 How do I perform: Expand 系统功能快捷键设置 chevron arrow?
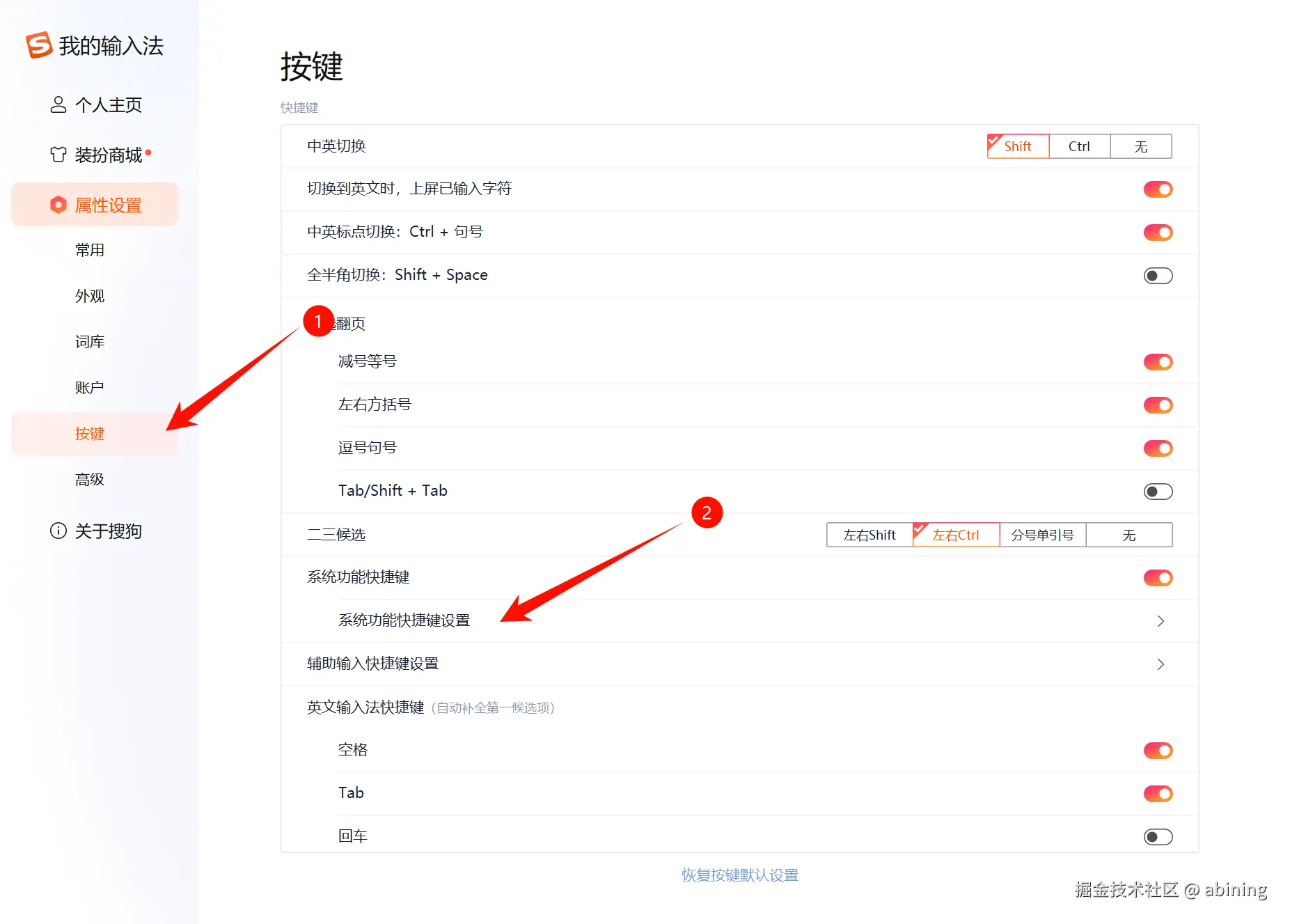tap(1161, 621)
